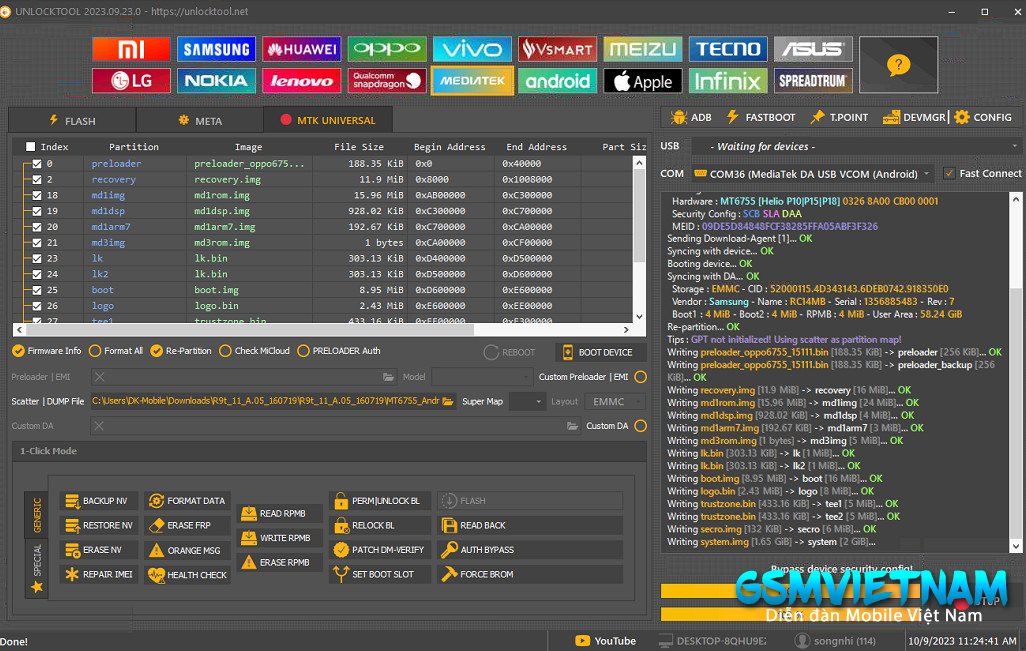Enable the PRELOADER Auth option

[x=339, y=351]
